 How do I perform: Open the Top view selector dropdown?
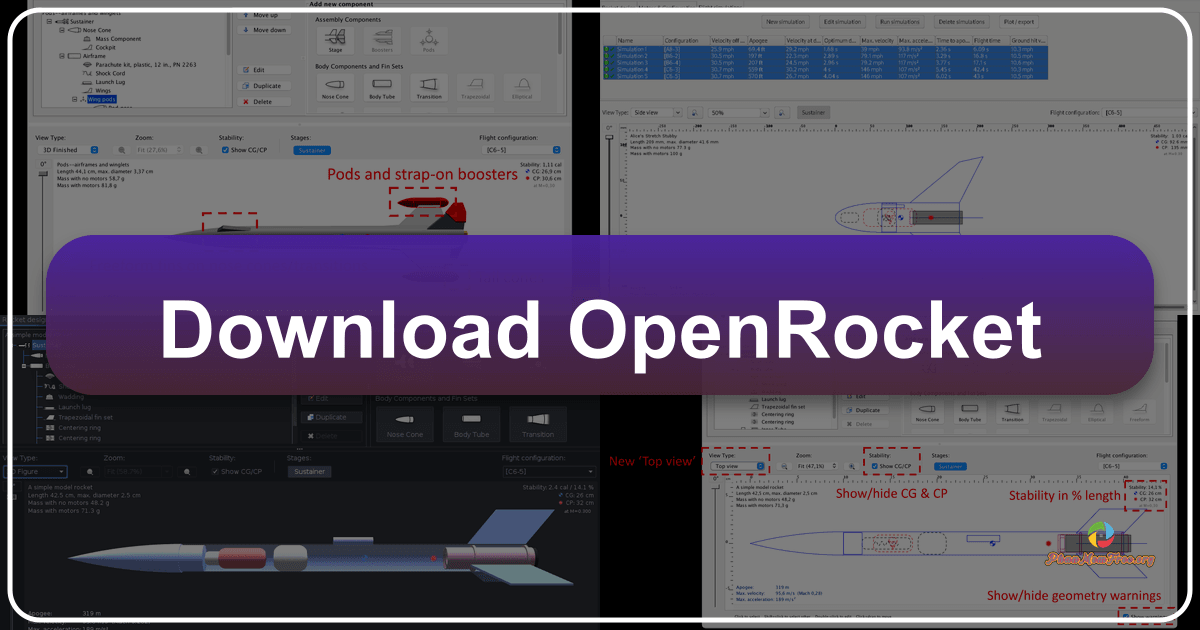tap(738, 466)
